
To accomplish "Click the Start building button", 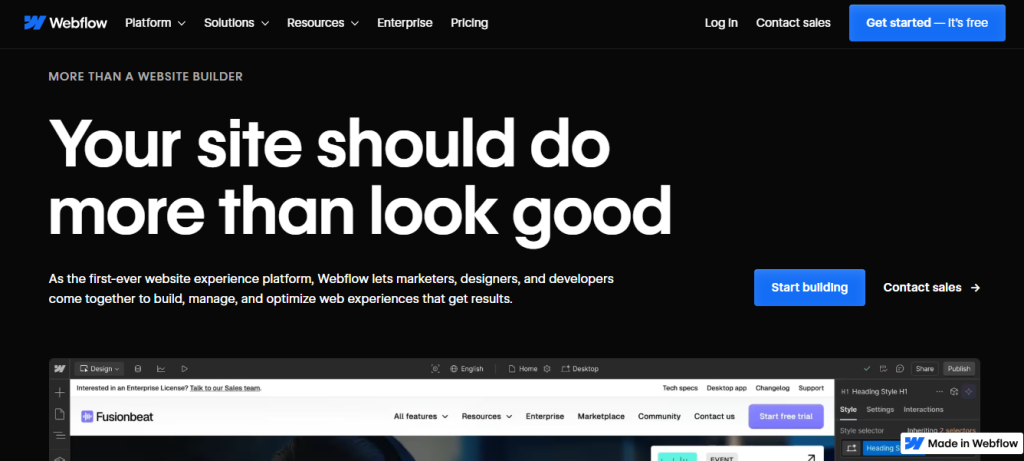I will pyautogui.click(x=809, y=287).
